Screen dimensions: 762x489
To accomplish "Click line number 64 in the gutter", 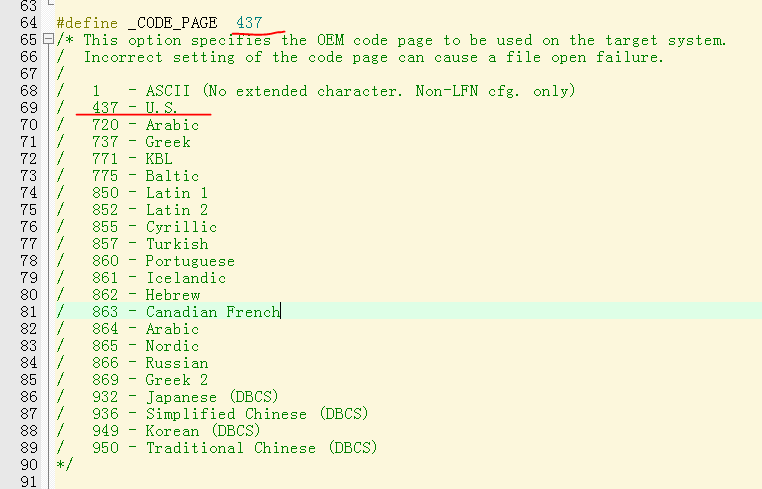I will 27,22.
